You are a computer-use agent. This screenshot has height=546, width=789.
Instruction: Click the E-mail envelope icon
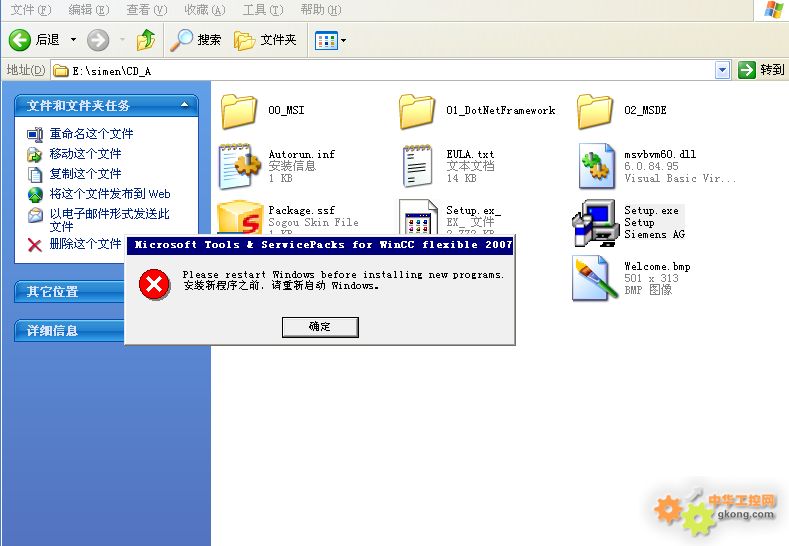click(35, 215)
